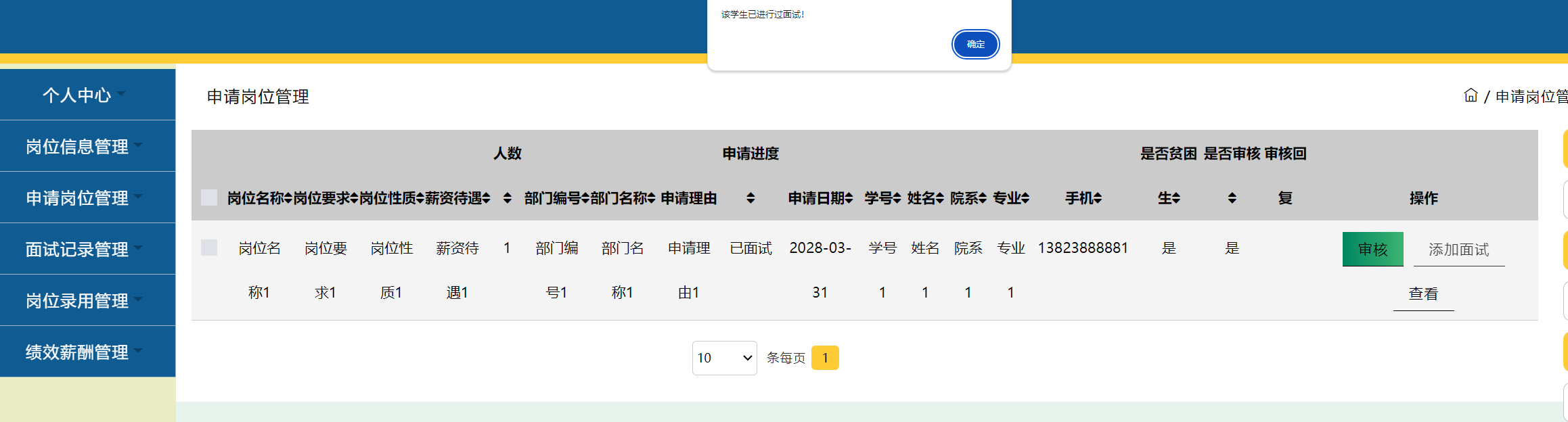
Task: Click the home icon in the breadcrumb
Action: (x=1471, y=95)
